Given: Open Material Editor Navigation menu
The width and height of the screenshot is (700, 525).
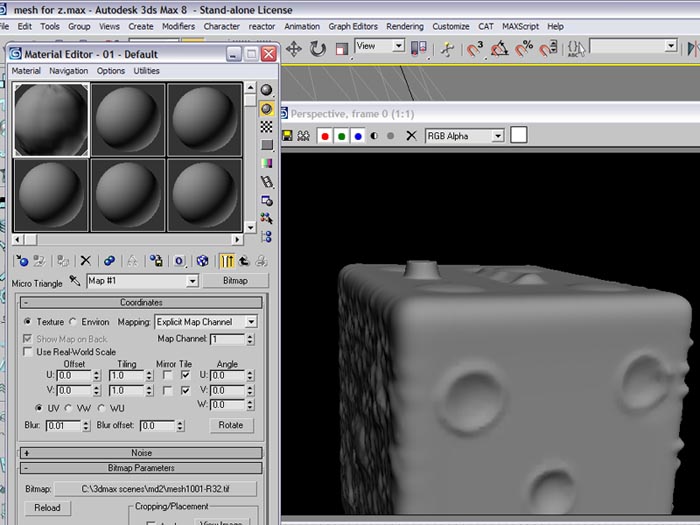Looking at the screenshot, I should coord(68,71).
